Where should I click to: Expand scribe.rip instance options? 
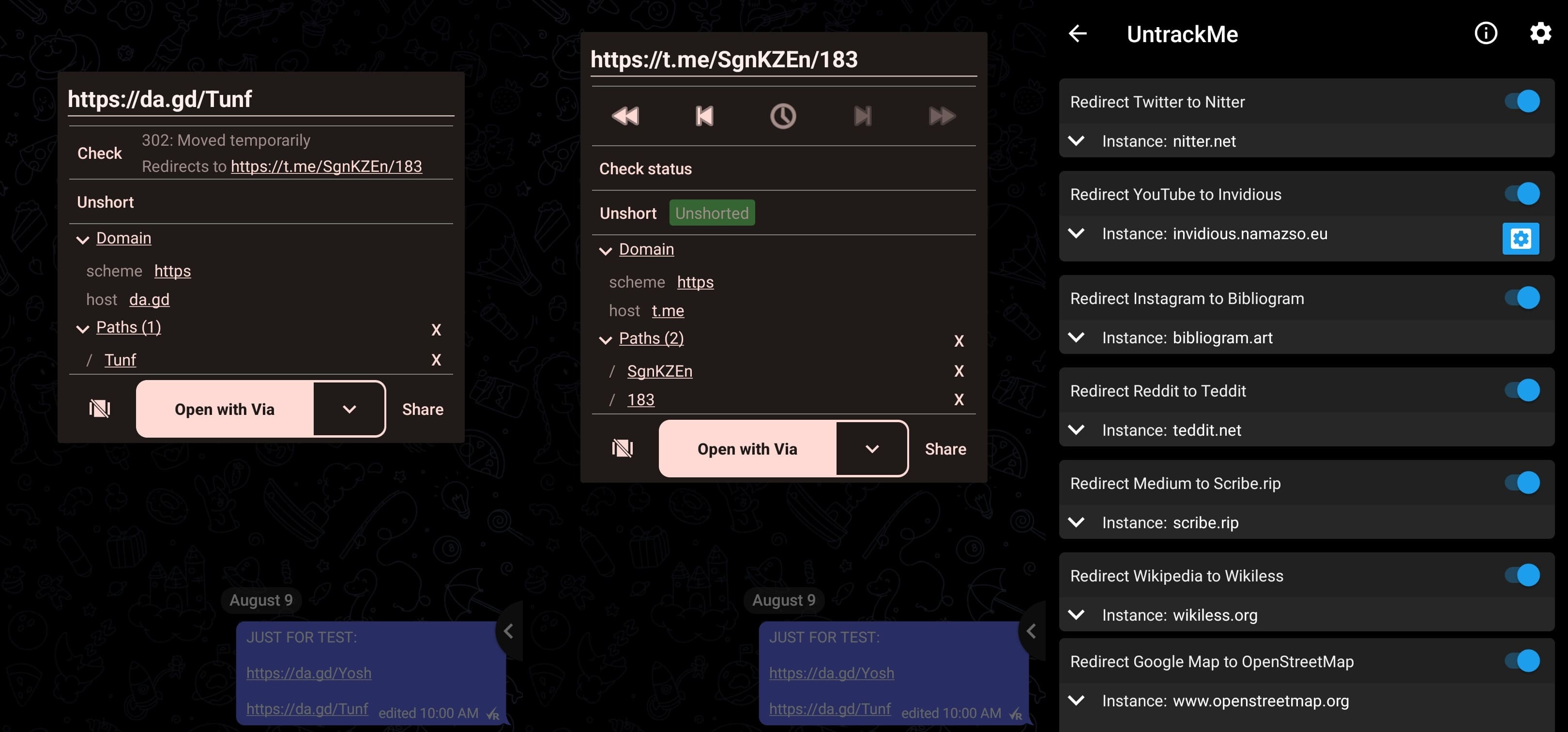pyautogui.click(x=1076, y=522)
